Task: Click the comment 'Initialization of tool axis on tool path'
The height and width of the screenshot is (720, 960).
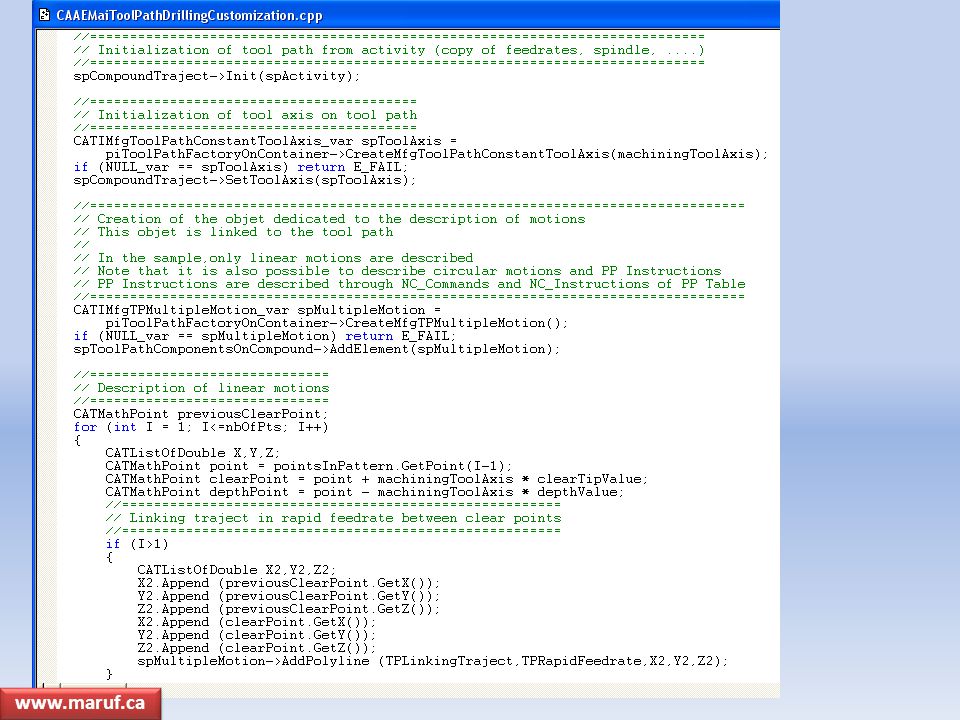Action: pos(245,115)
